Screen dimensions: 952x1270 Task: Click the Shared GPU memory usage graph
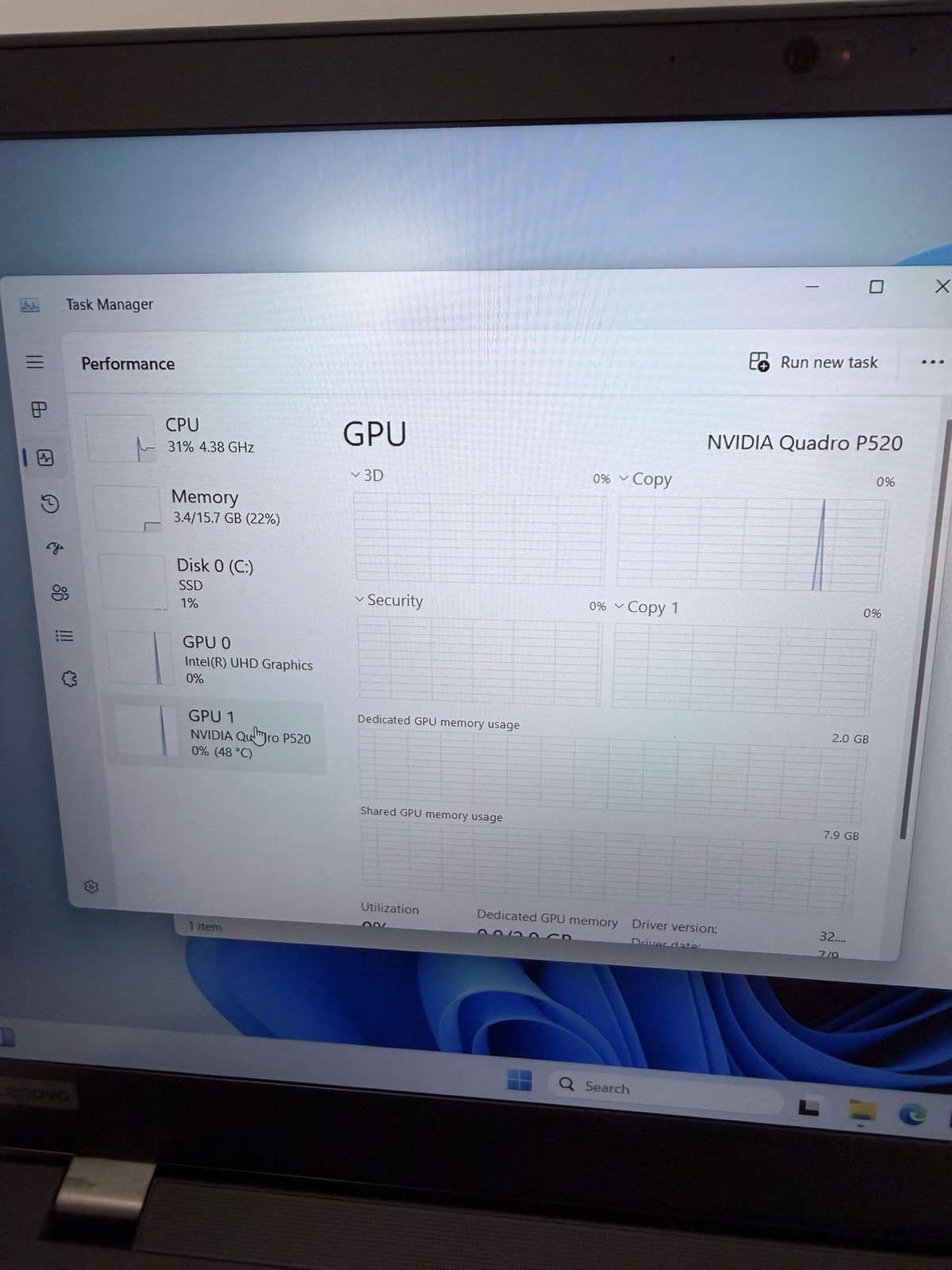click(x=608, y=867)
